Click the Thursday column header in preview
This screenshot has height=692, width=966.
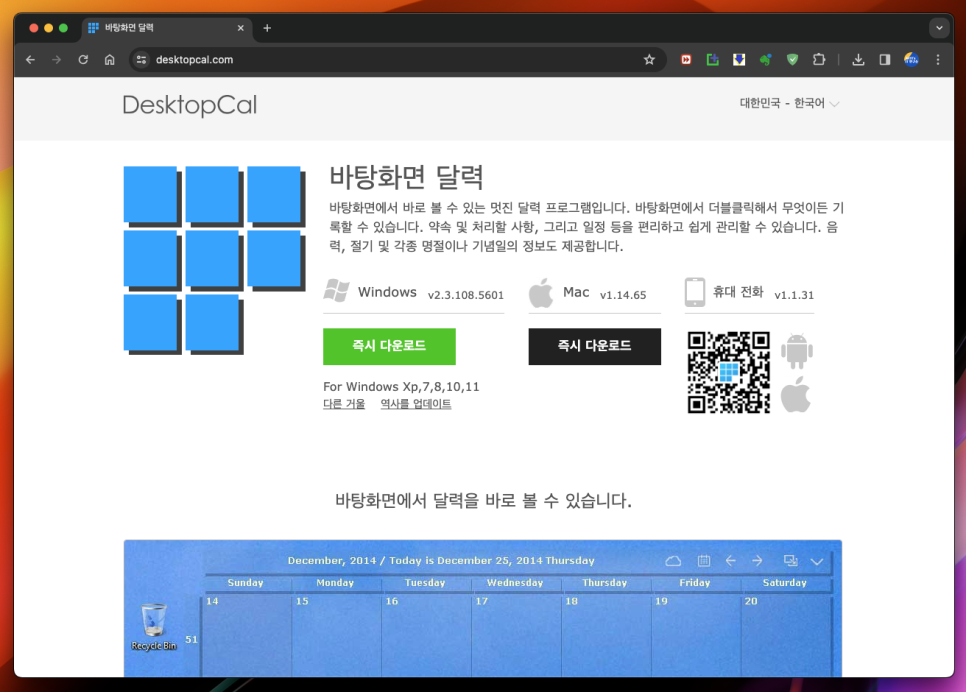604,583
